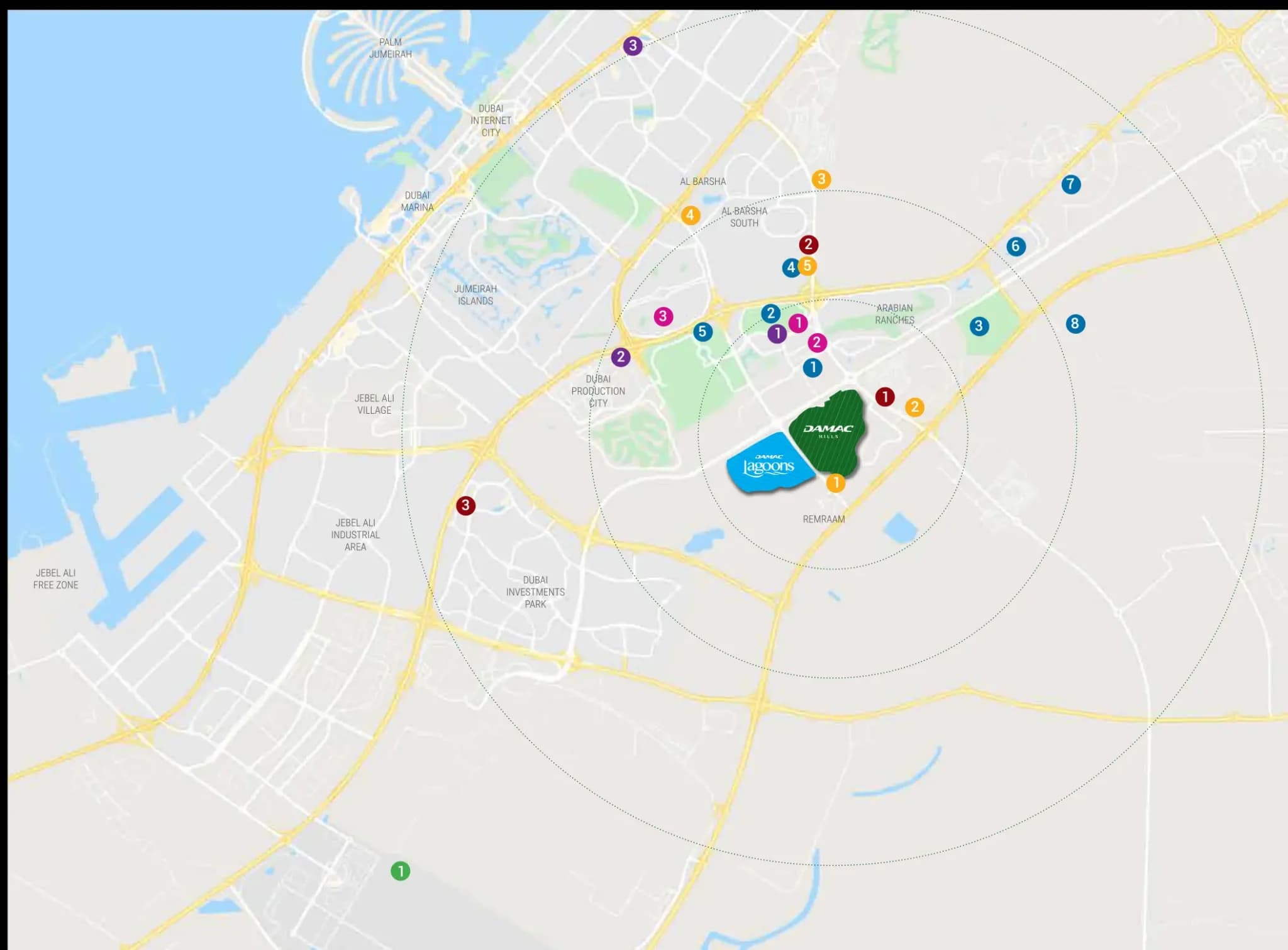
Task: Select the blue marker numbered 8
Action: coord(1075,324)
